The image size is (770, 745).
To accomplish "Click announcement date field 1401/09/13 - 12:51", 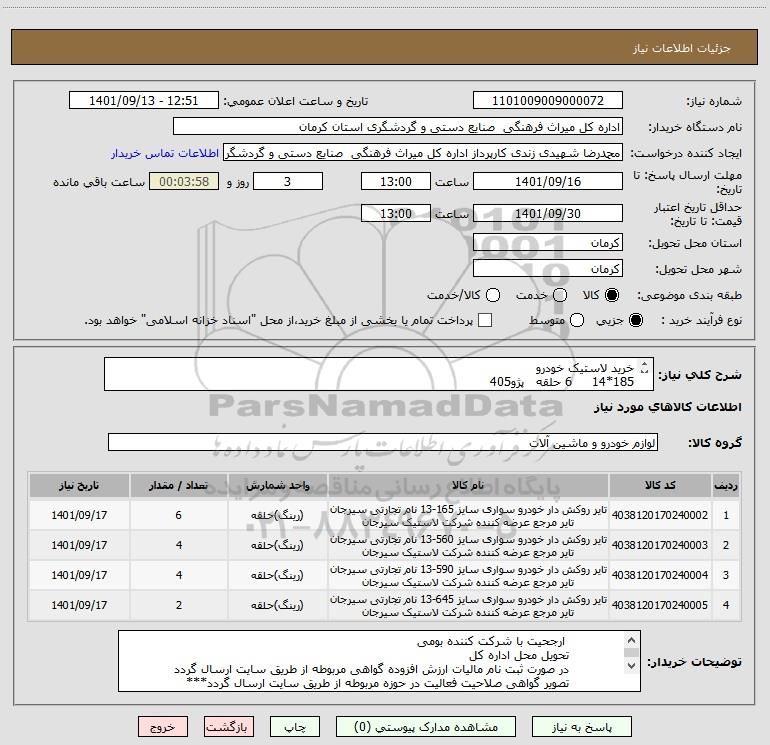I will 143,101.
